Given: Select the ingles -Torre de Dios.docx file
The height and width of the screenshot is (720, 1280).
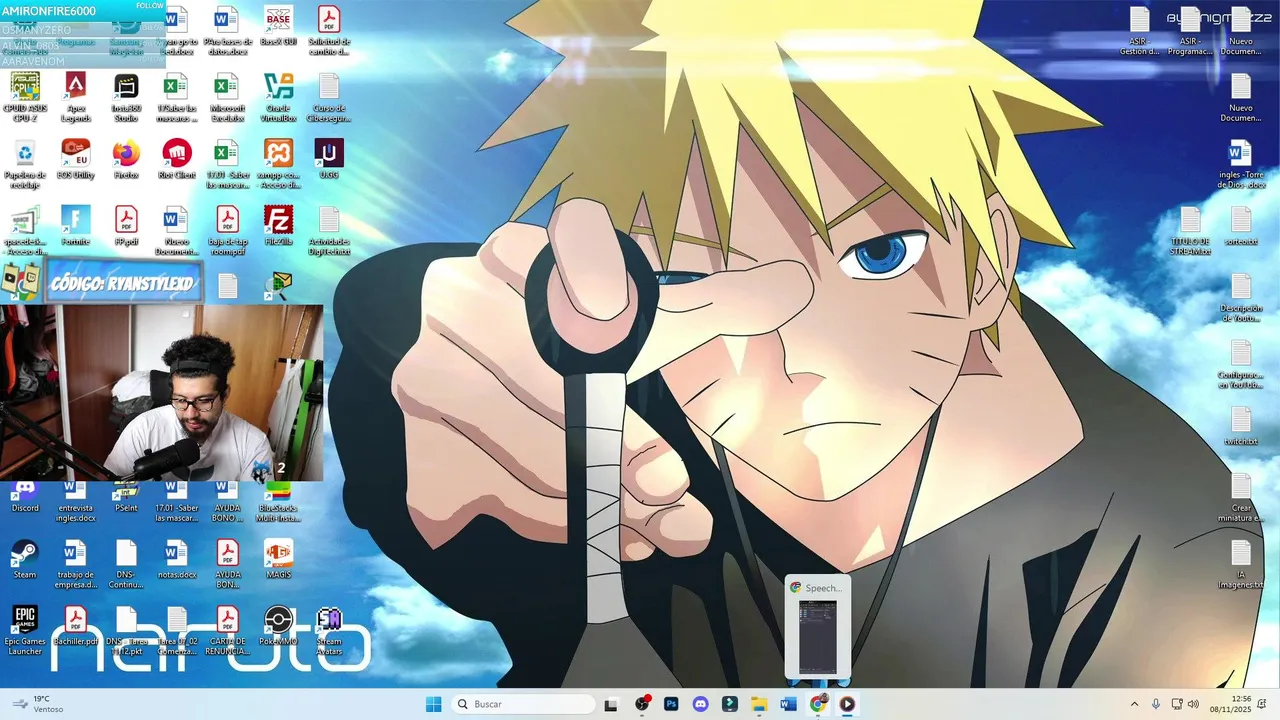Looking at the screenshot, I should pyautogui.click(x=1241, y=164).
